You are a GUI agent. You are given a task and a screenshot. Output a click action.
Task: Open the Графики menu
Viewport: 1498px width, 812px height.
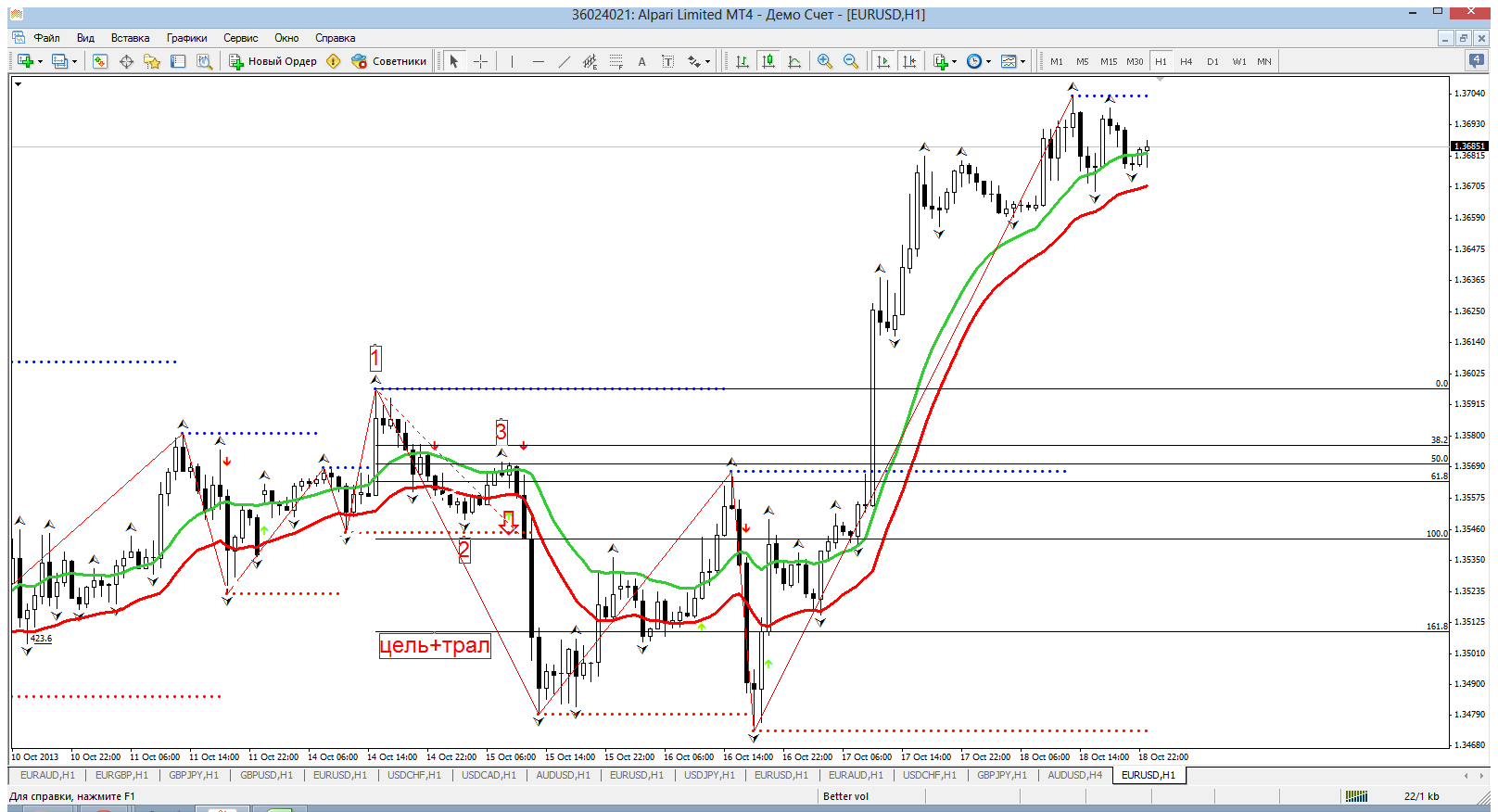(x=186, y=38)
